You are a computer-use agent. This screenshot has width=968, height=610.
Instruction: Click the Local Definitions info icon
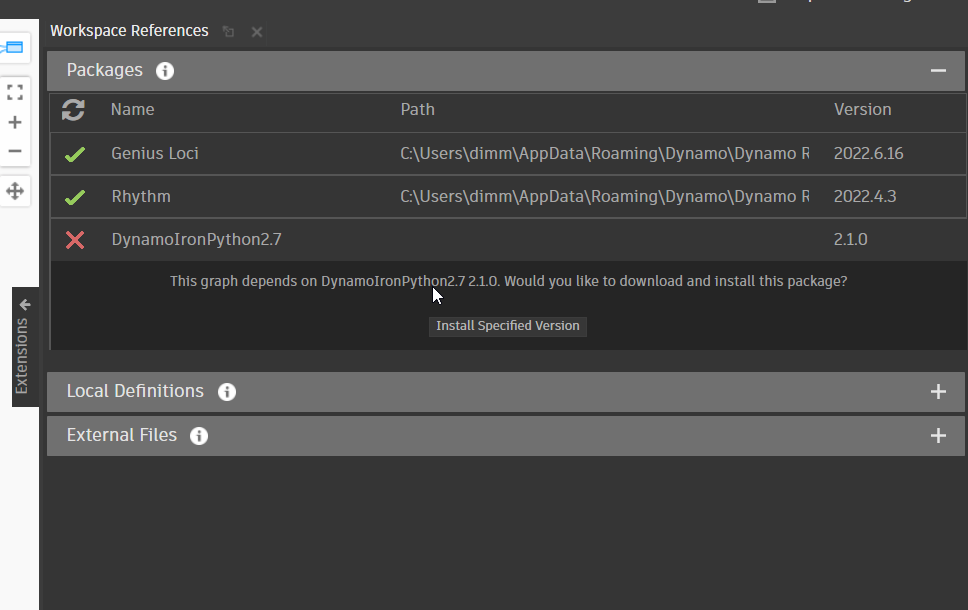tap(226, 392)
